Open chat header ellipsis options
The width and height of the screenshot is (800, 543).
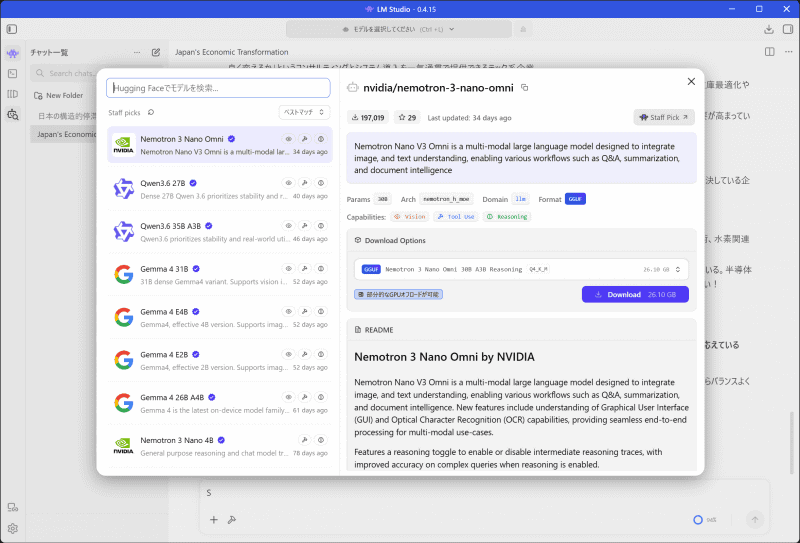coord(789,52)
